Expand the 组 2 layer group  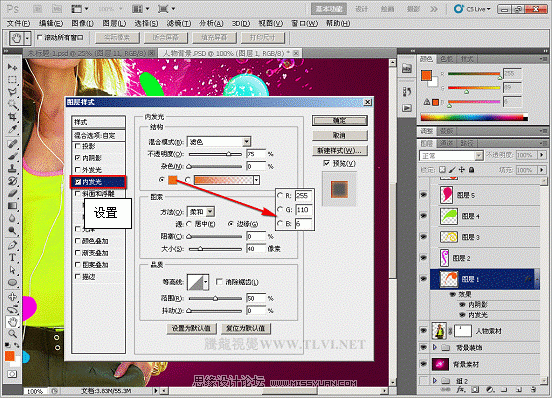[435, 380]
